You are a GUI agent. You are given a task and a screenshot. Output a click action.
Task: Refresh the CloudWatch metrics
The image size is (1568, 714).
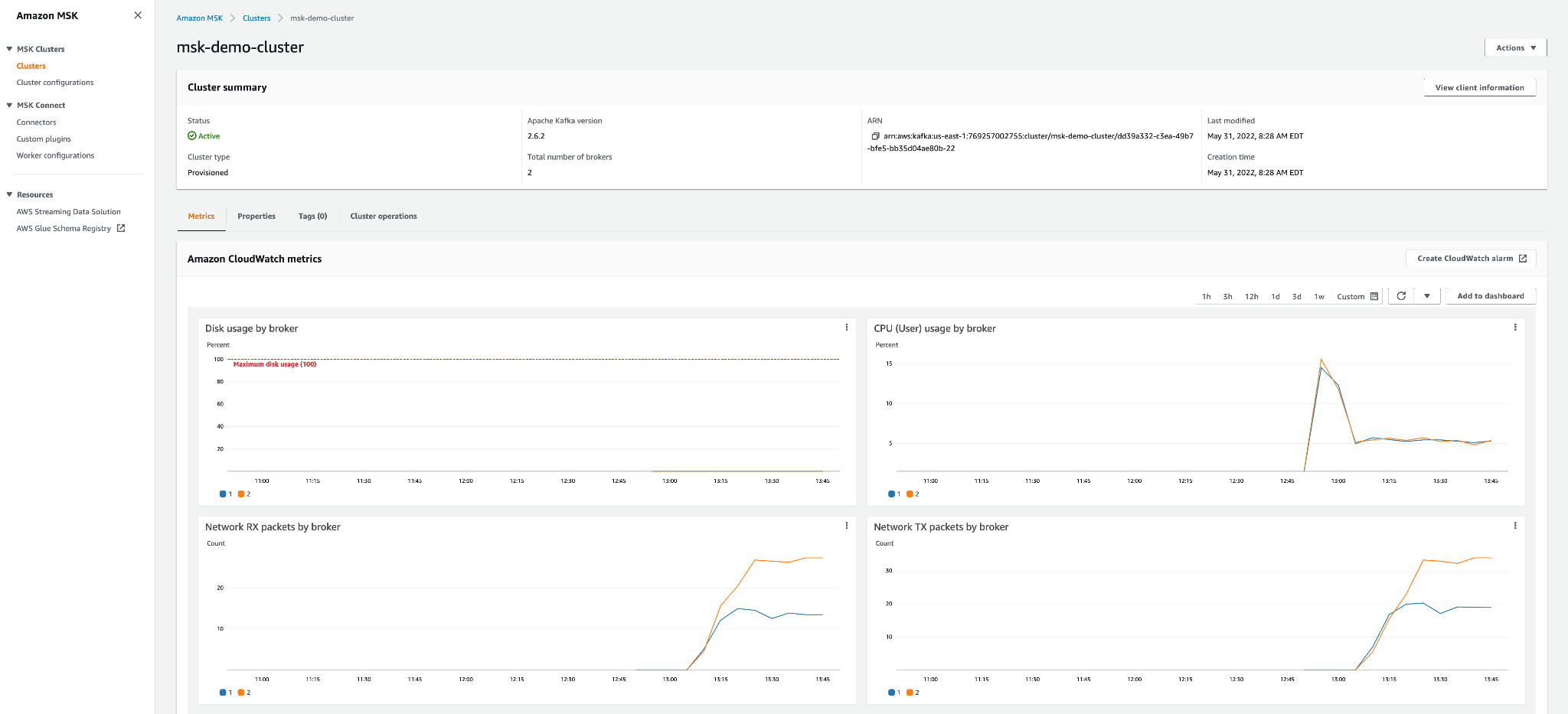(x=1400, y=295)
